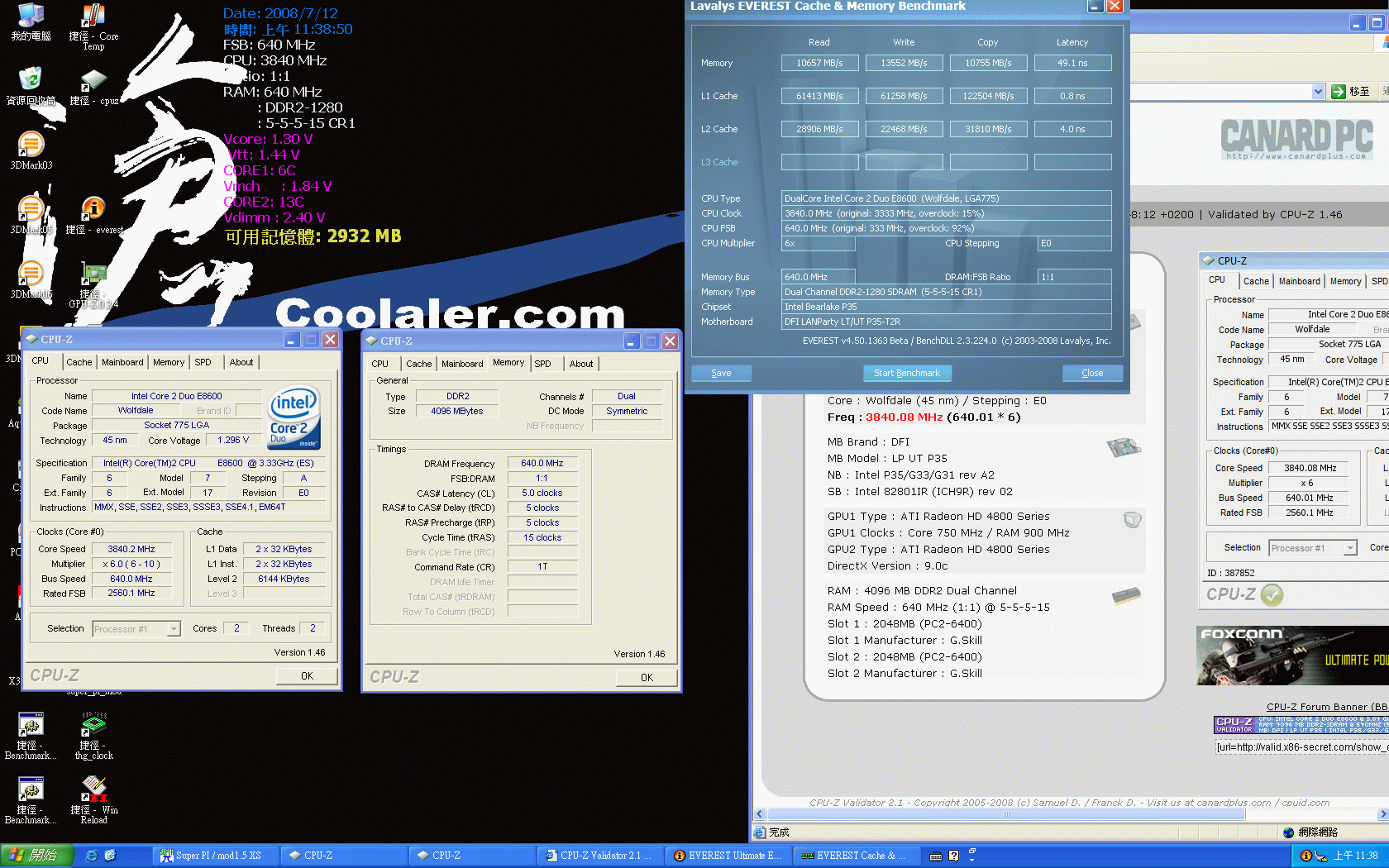Click the language bar help icon
The width and height of the screenshot is (1389, 868).
click(953, 856)
